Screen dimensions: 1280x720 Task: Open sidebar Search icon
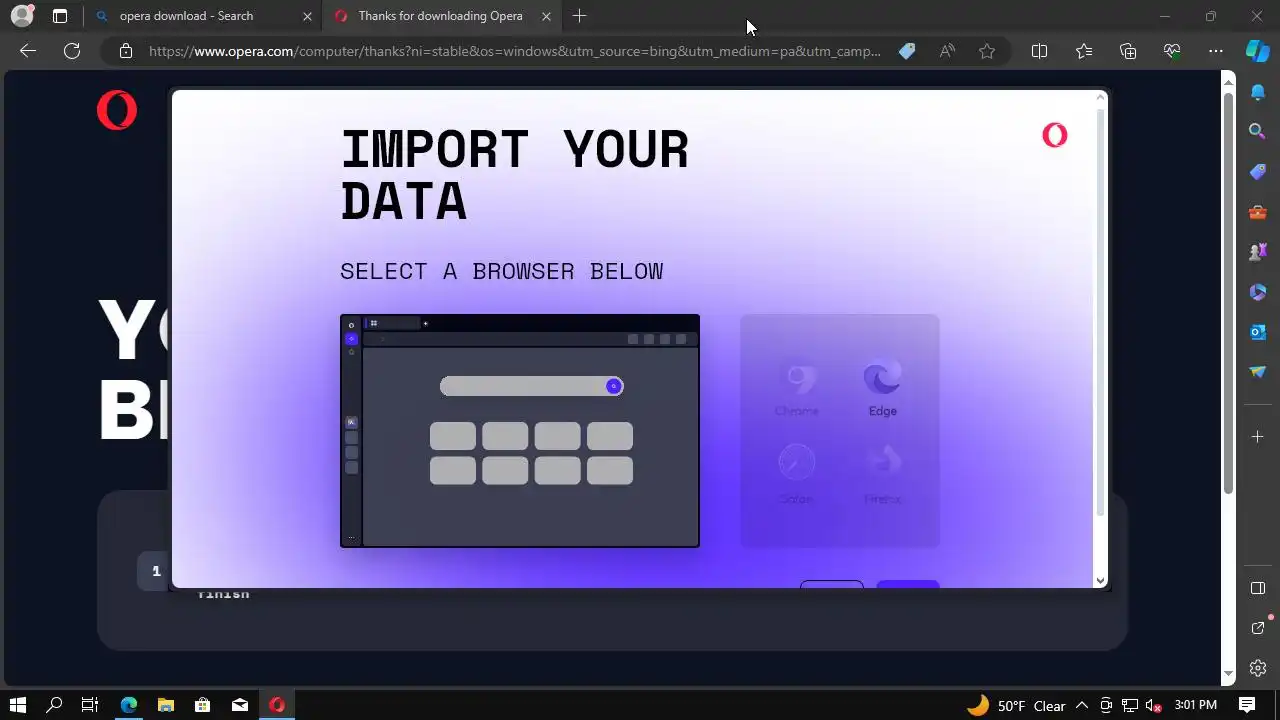[1258, 131]
